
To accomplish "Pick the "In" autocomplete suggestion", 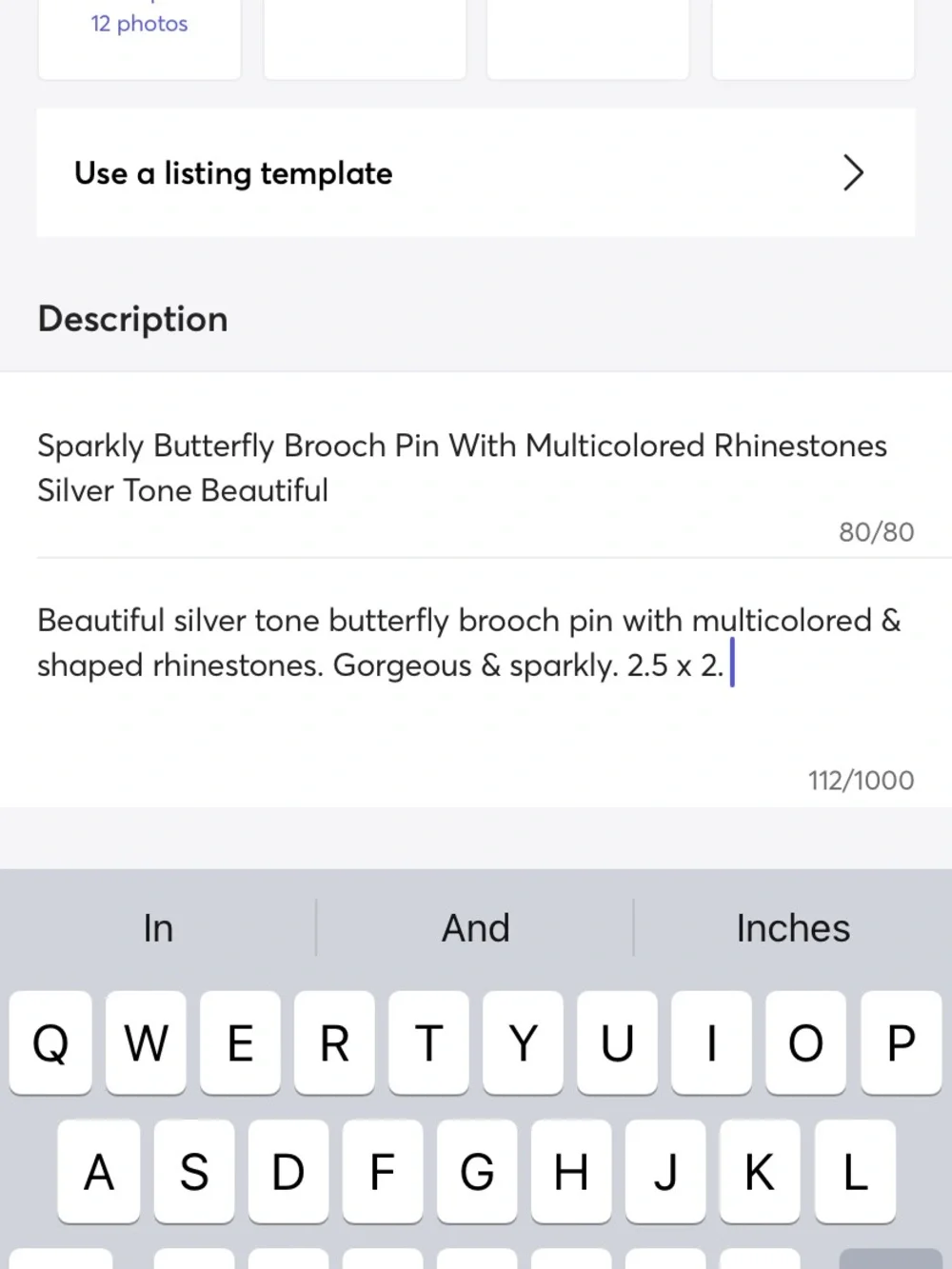I will point(158,927).
